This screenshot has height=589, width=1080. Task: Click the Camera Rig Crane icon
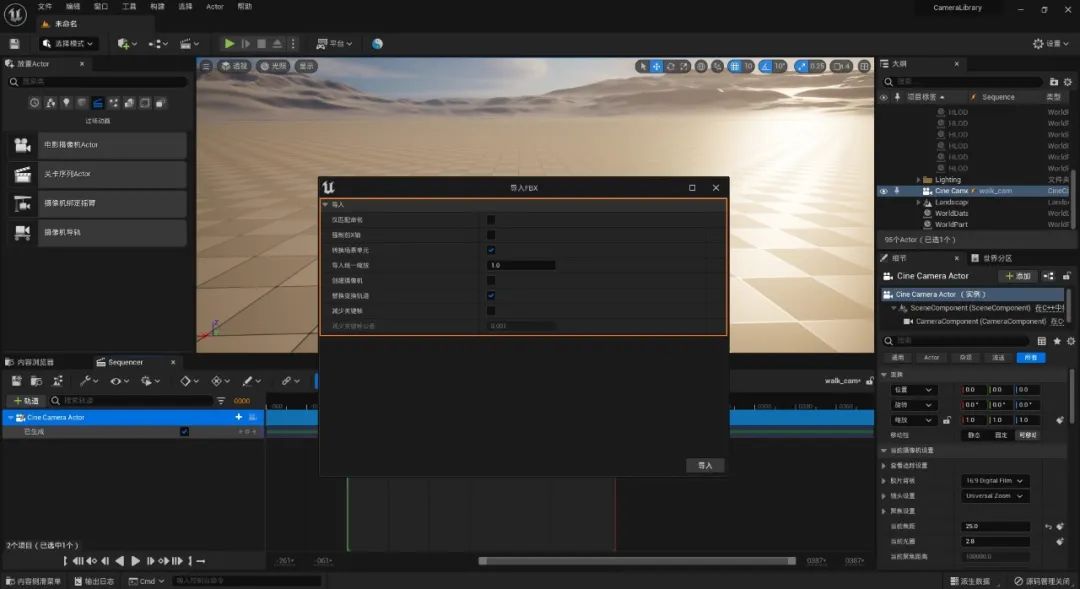tap(22, 204)
